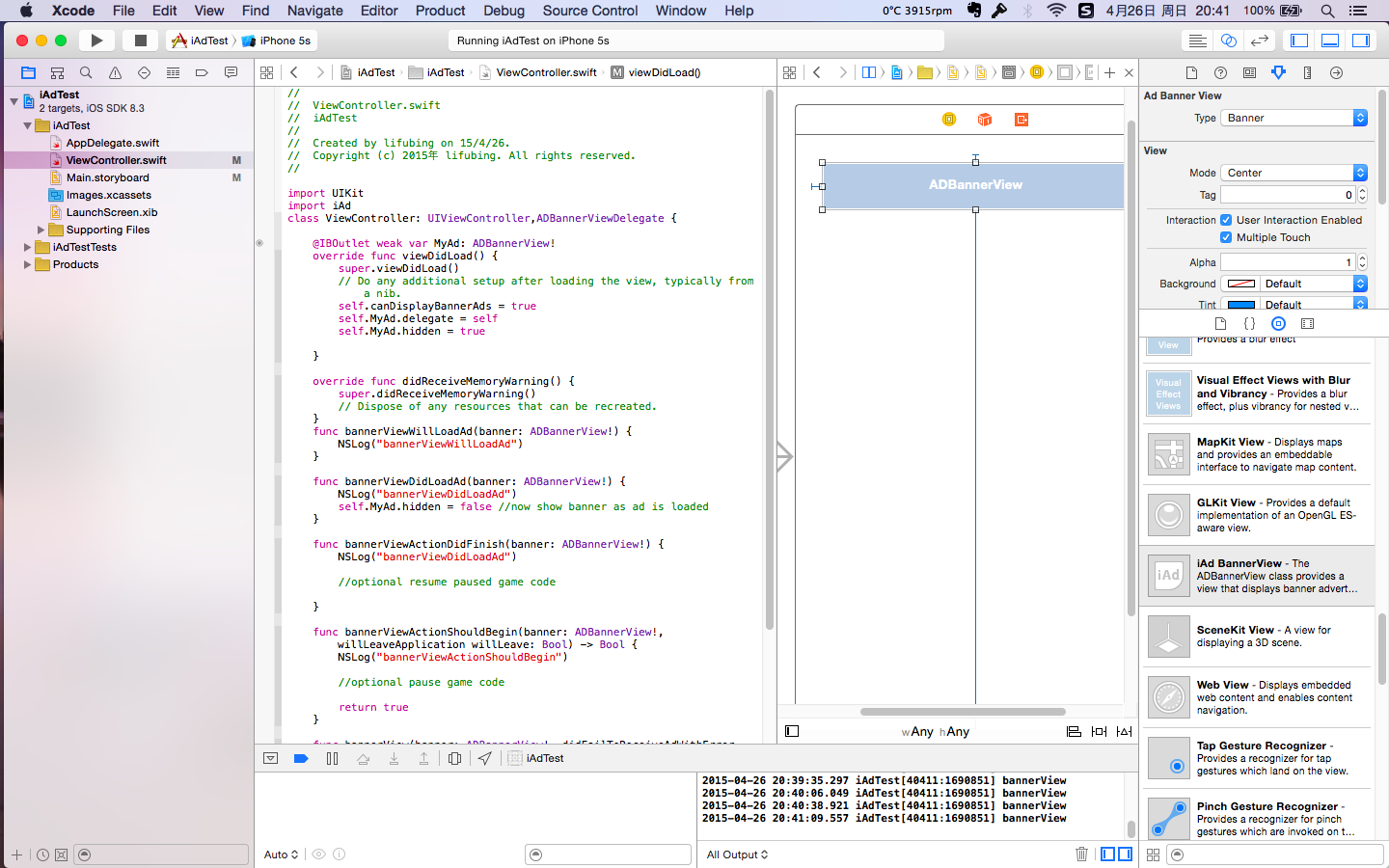Viewport: 1389px width, 868px height.
Task: Open the ad banner Type dropdown
Action: [1294, 118]
